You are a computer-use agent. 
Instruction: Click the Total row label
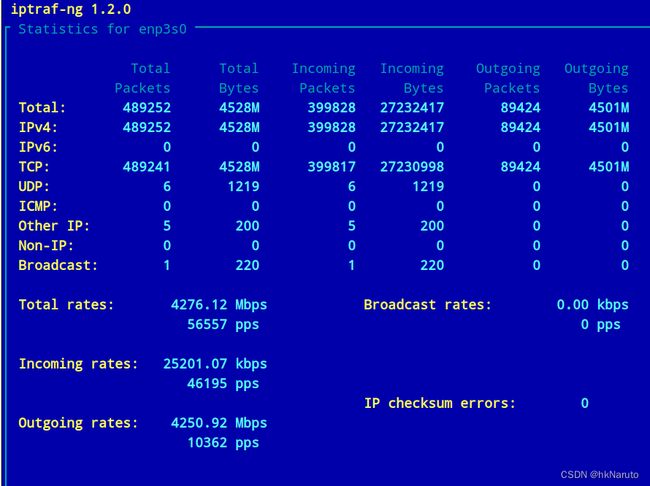(x=42, y=108)
